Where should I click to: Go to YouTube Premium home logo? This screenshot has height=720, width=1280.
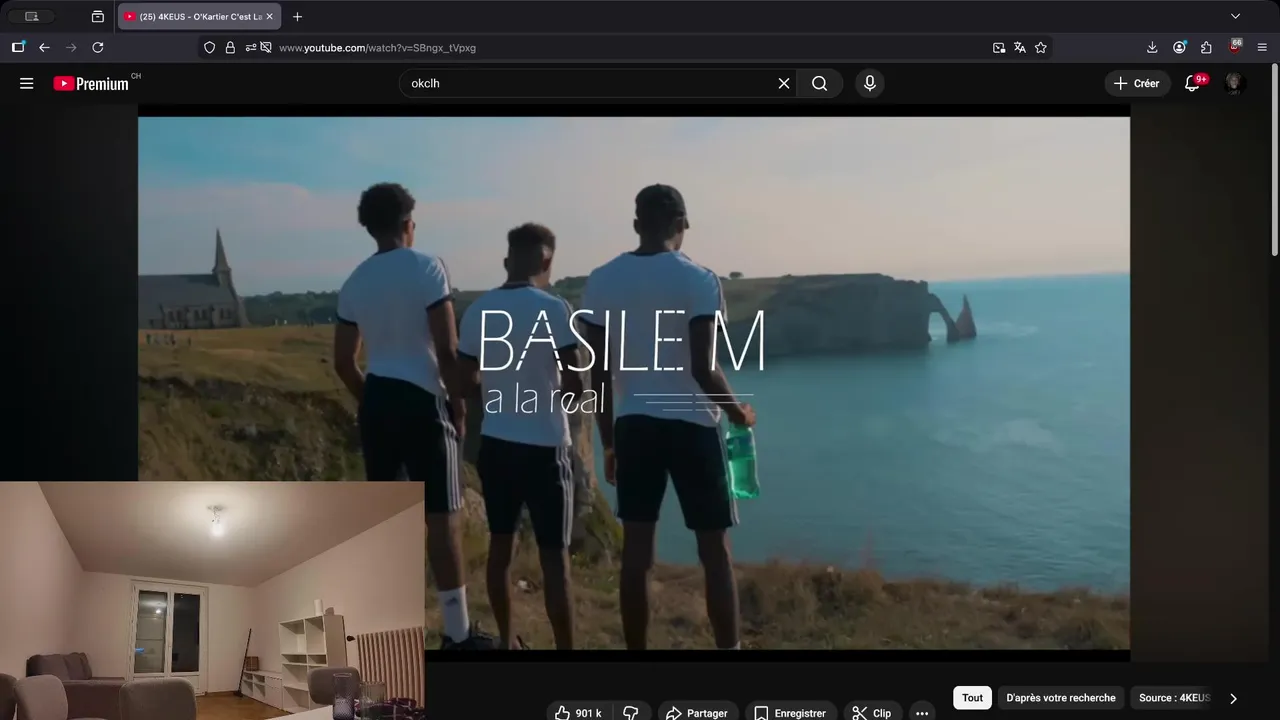pos(91,84)
